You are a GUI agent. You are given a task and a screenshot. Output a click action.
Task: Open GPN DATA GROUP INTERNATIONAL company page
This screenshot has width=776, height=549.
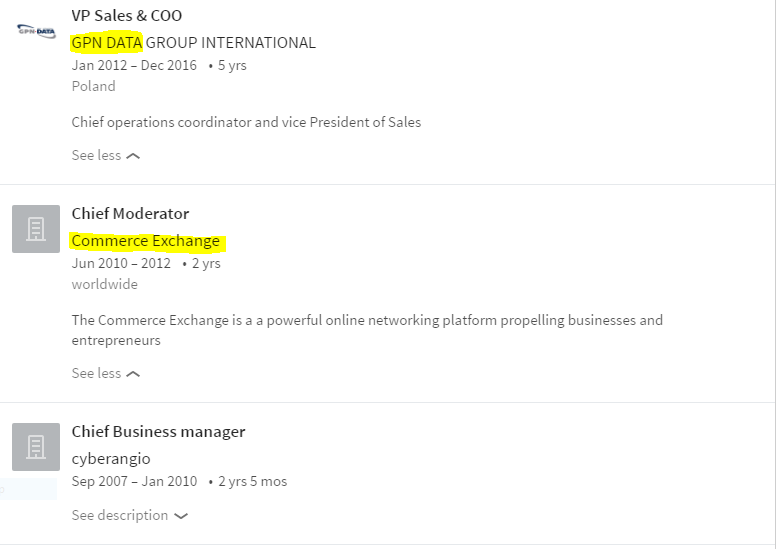(194, 43)
